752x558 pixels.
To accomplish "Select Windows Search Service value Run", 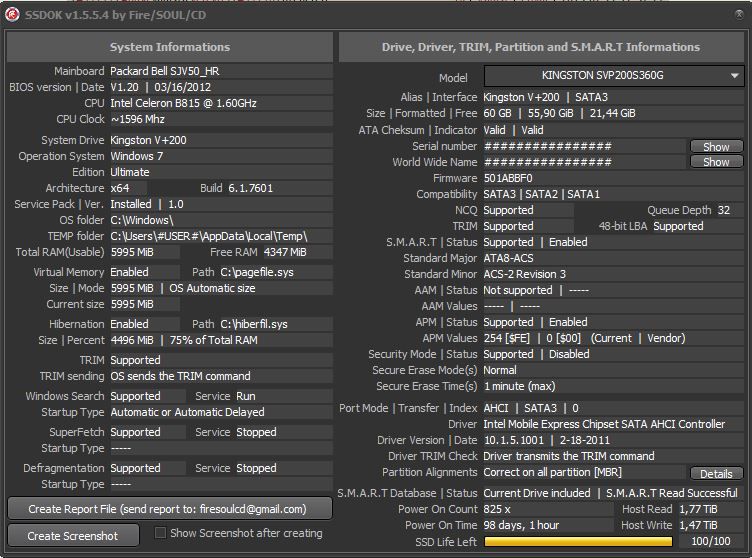I will click(246, 396).
